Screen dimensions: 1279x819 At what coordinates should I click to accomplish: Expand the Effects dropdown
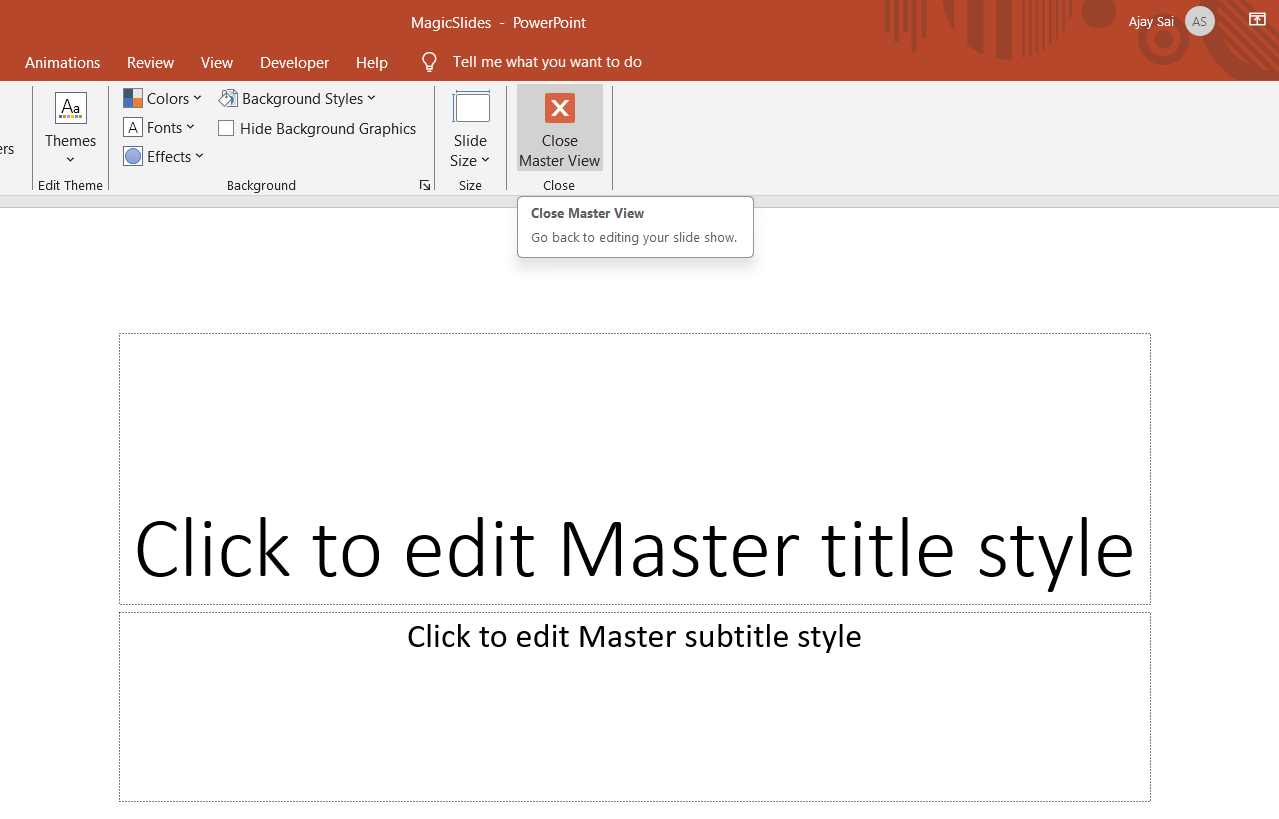(x=164, y=156)
